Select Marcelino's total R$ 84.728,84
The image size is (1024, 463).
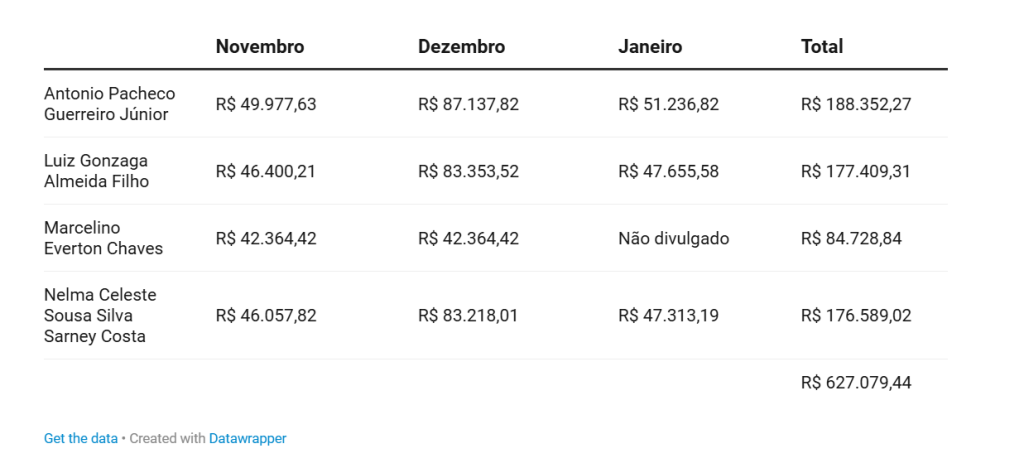click(851, 238)
